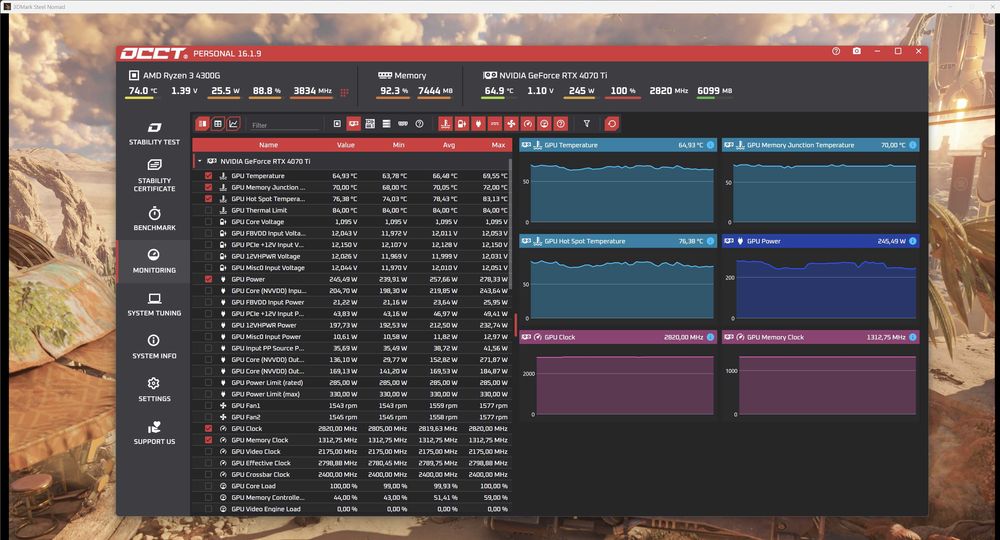Open info for the GPU Temperature graph
1000x540 pixels.
point(710,145)
